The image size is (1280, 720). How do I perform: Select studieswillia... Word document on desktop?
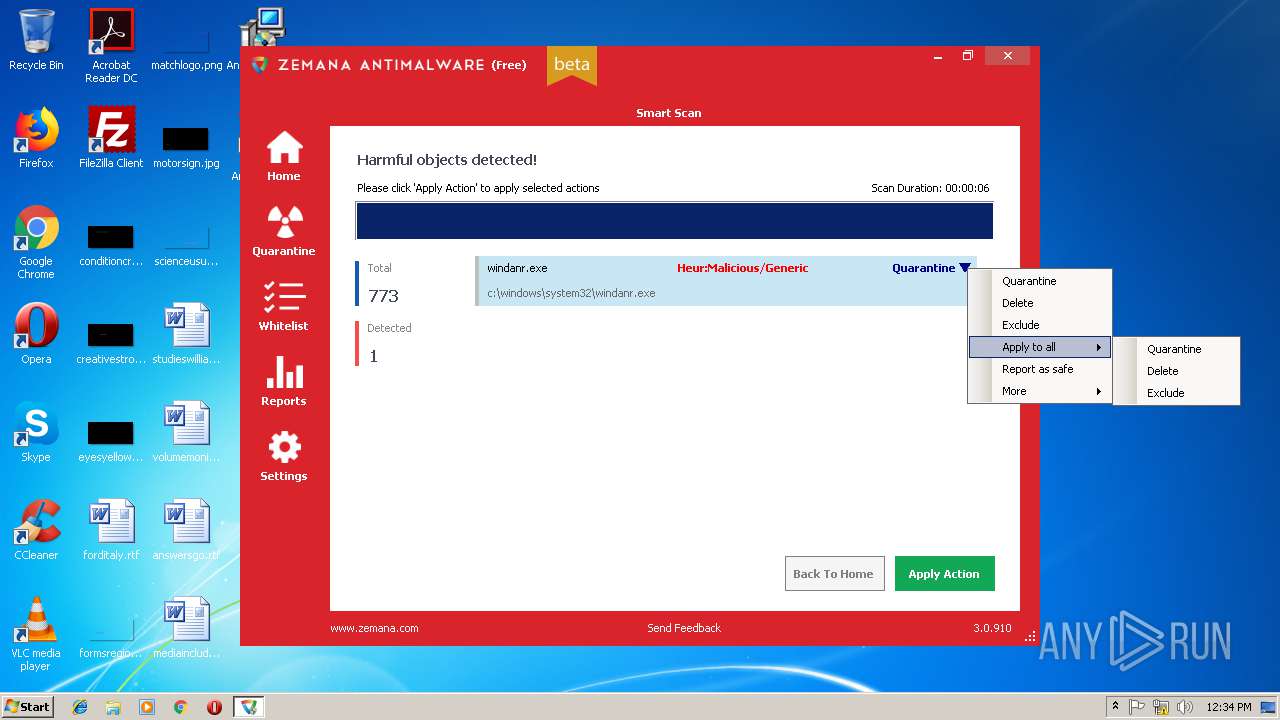(186, 334)
